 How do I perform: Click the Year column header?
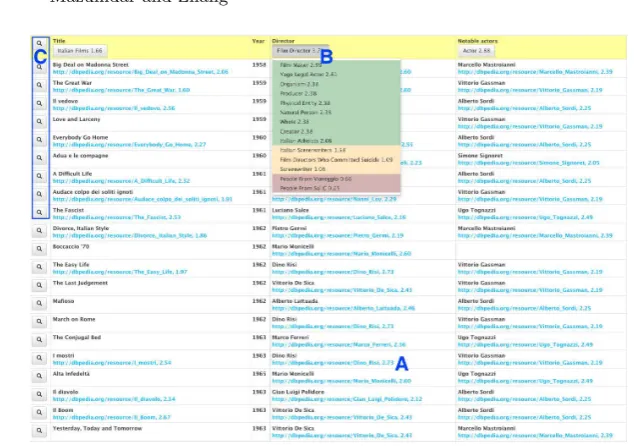coord(258,41)
